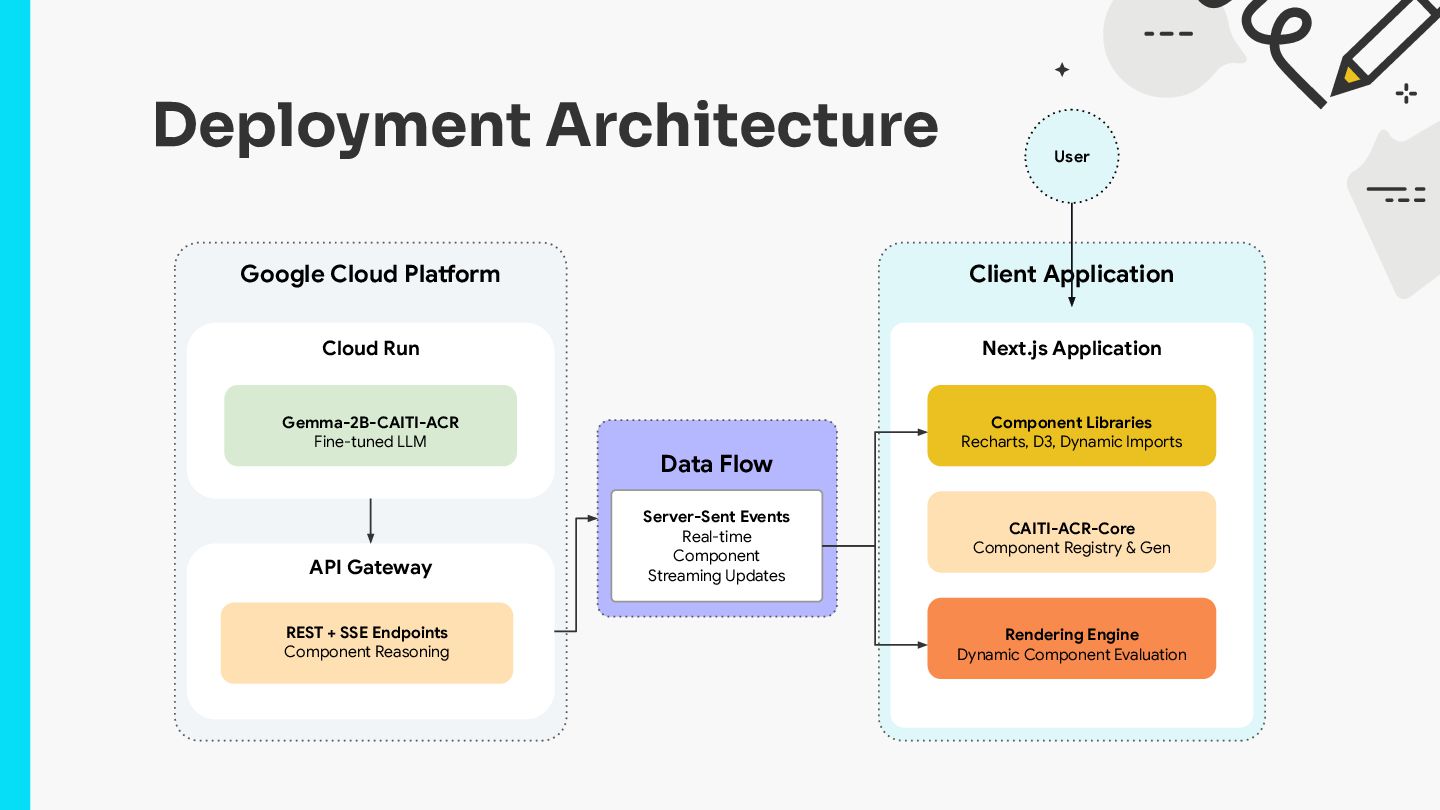Select Component Registry & Gen text
This screenshot has width=1440, height=810.
pos(1071,548)
